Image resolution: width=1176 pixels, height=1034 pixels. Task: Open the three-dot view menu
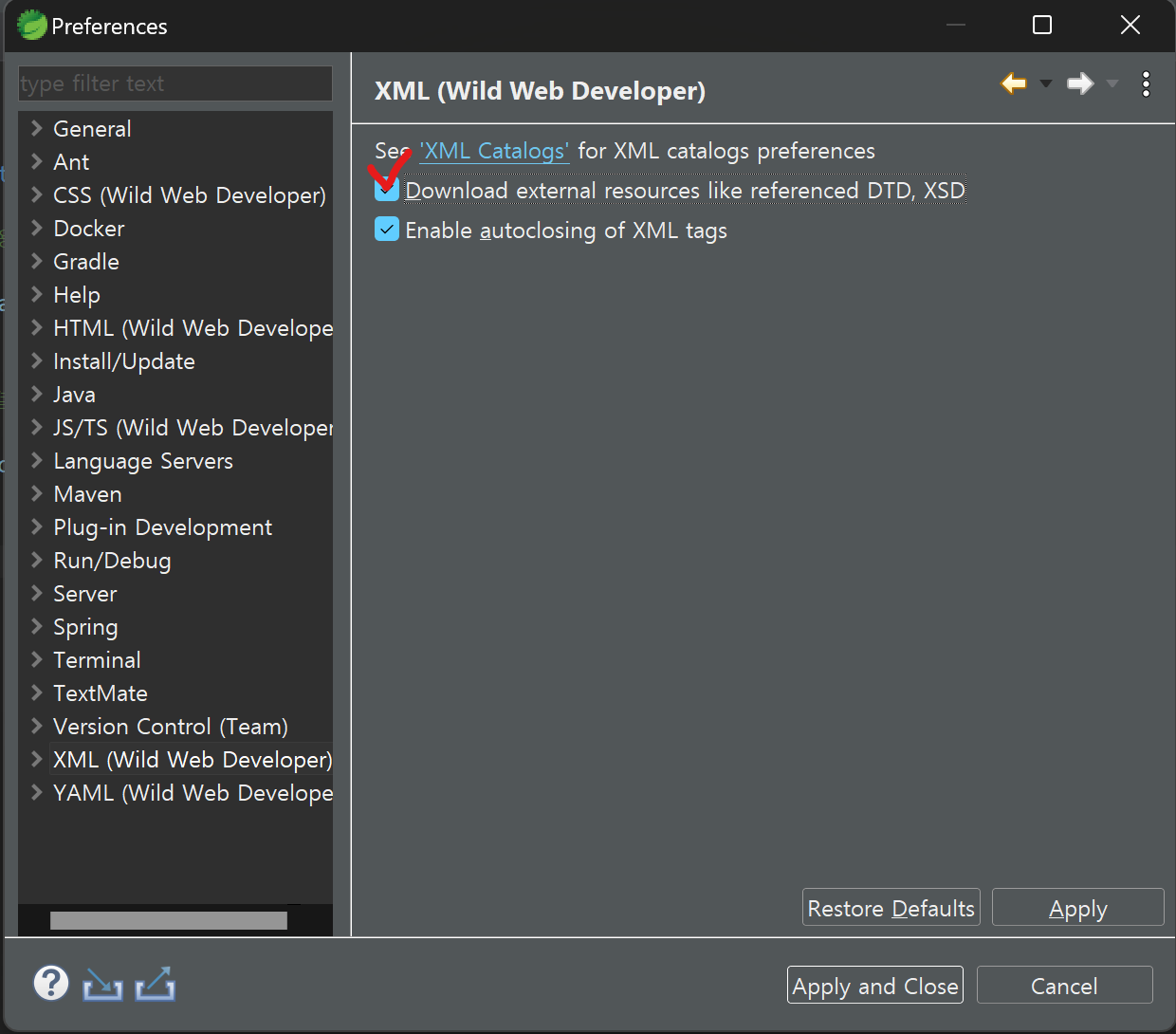[1147, 83]
